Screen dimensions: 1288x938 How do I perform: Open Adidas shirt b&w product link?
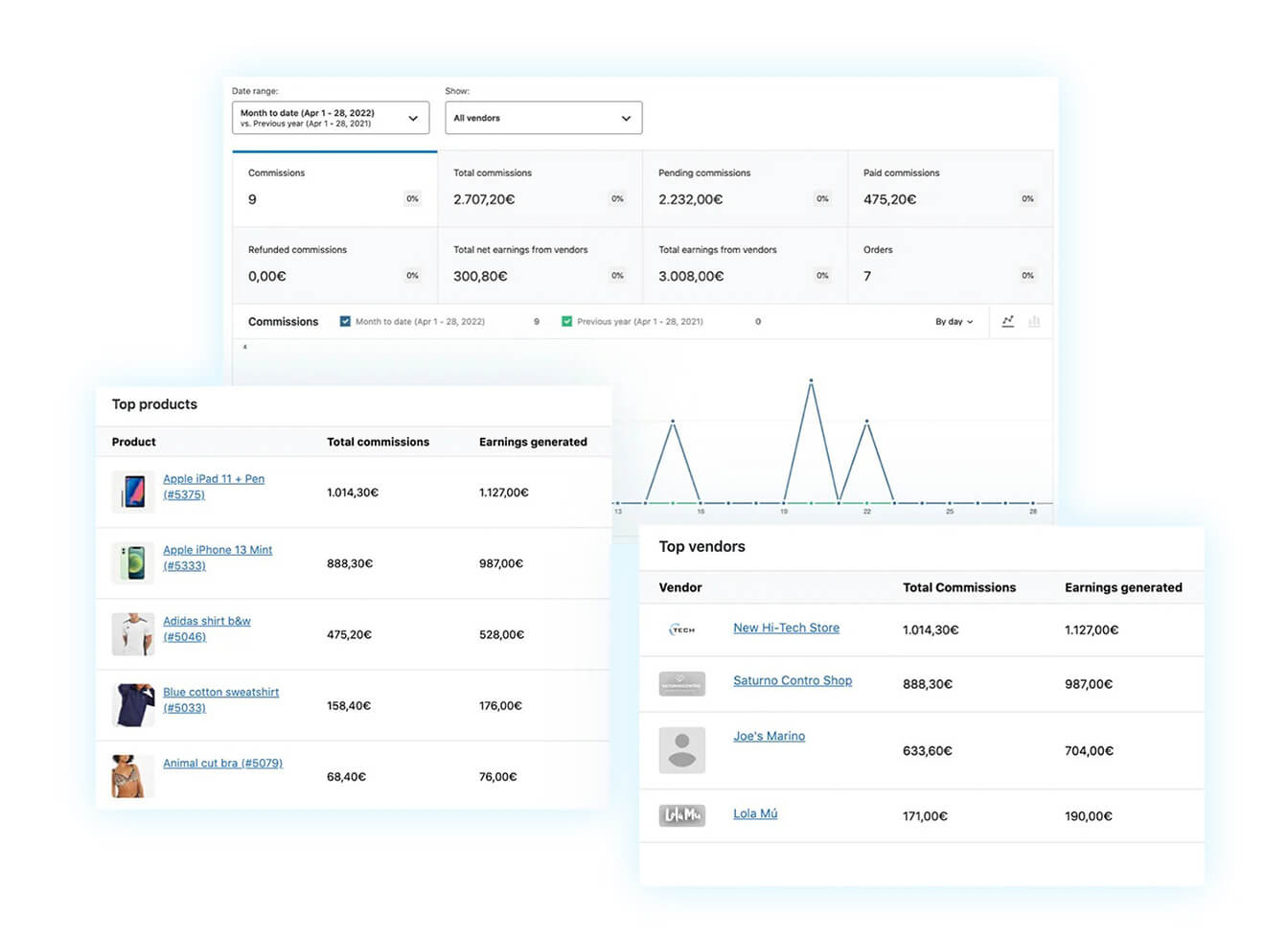tap(207, 629)
